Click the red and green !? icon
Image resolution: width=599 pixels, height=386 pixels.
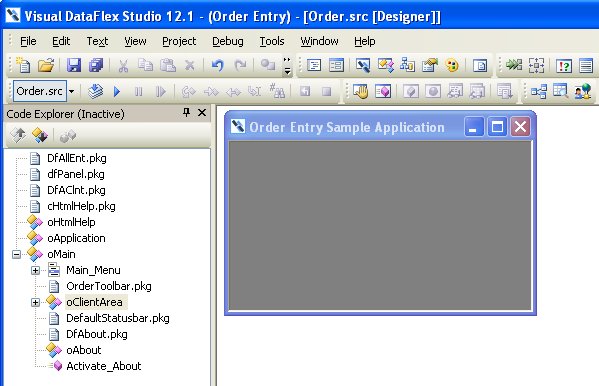563,65
